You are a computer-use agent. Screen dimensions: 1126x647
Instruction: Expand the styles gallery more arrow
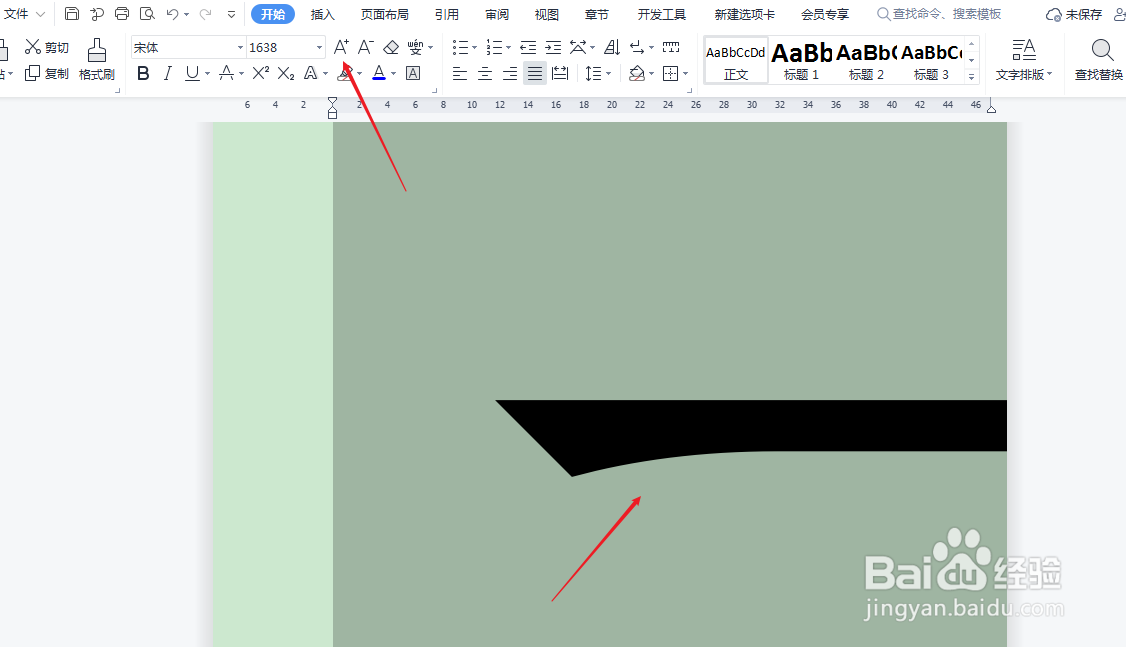(x=972, y=76)
